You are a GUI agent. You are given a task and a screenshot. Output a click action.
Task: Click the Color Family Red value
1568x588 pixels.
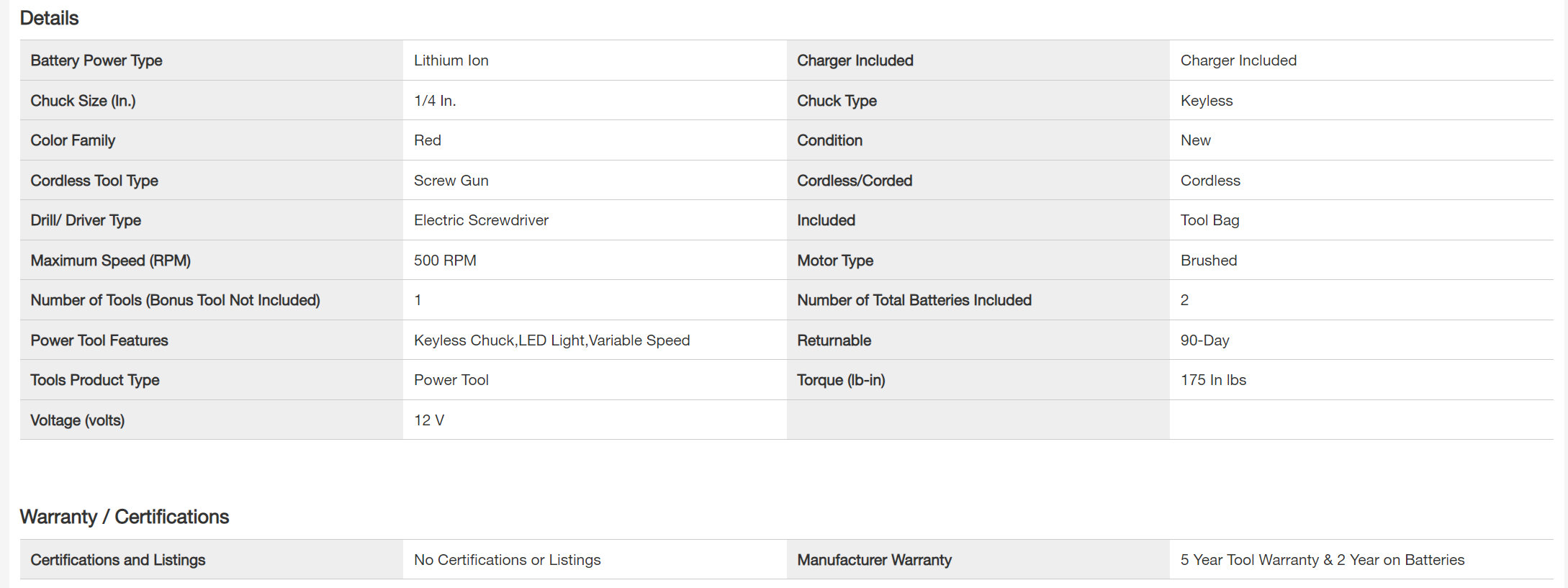pos(428,140)
